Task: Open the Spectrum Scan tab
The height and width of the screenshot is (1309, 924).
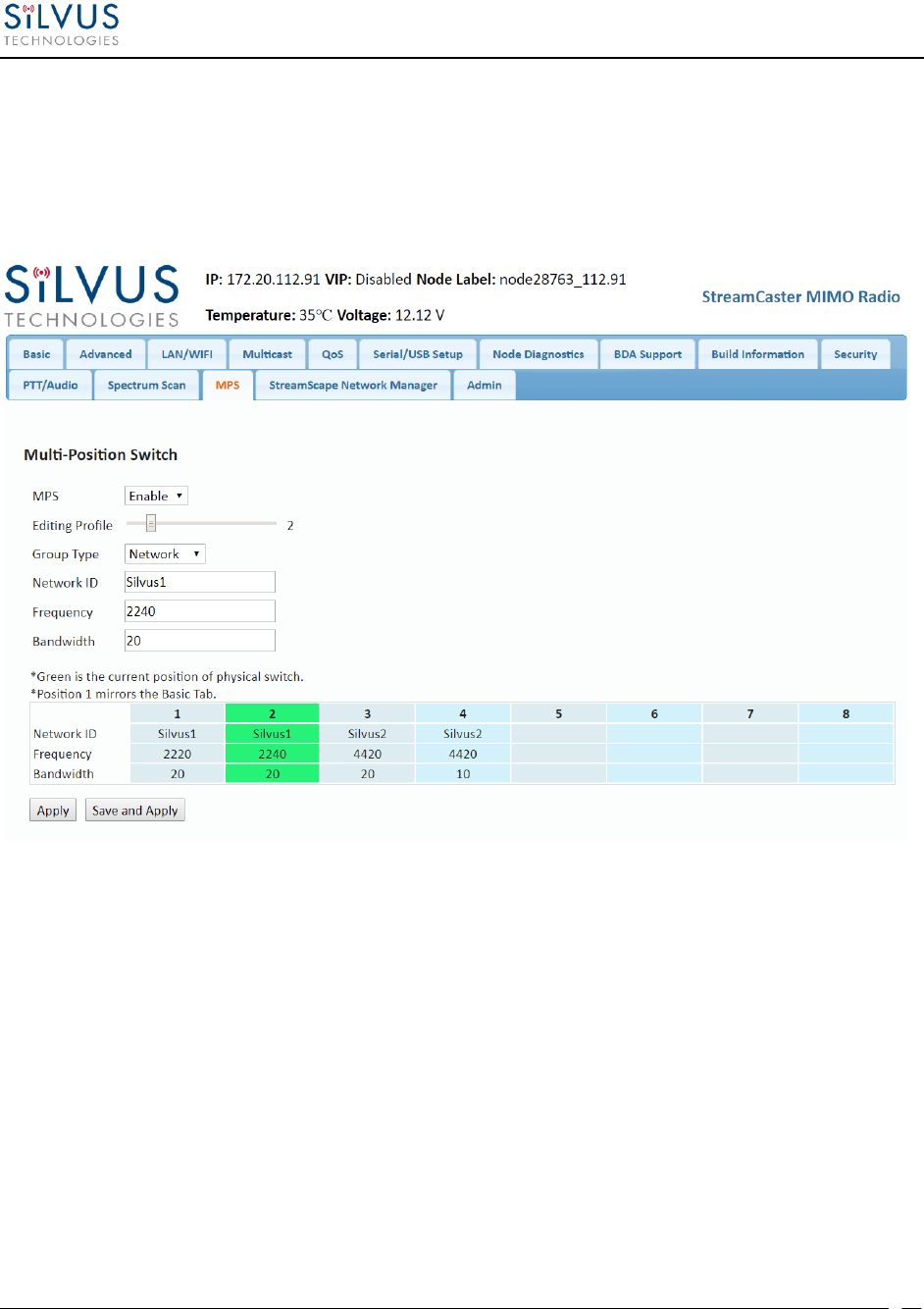Action: 146,385
